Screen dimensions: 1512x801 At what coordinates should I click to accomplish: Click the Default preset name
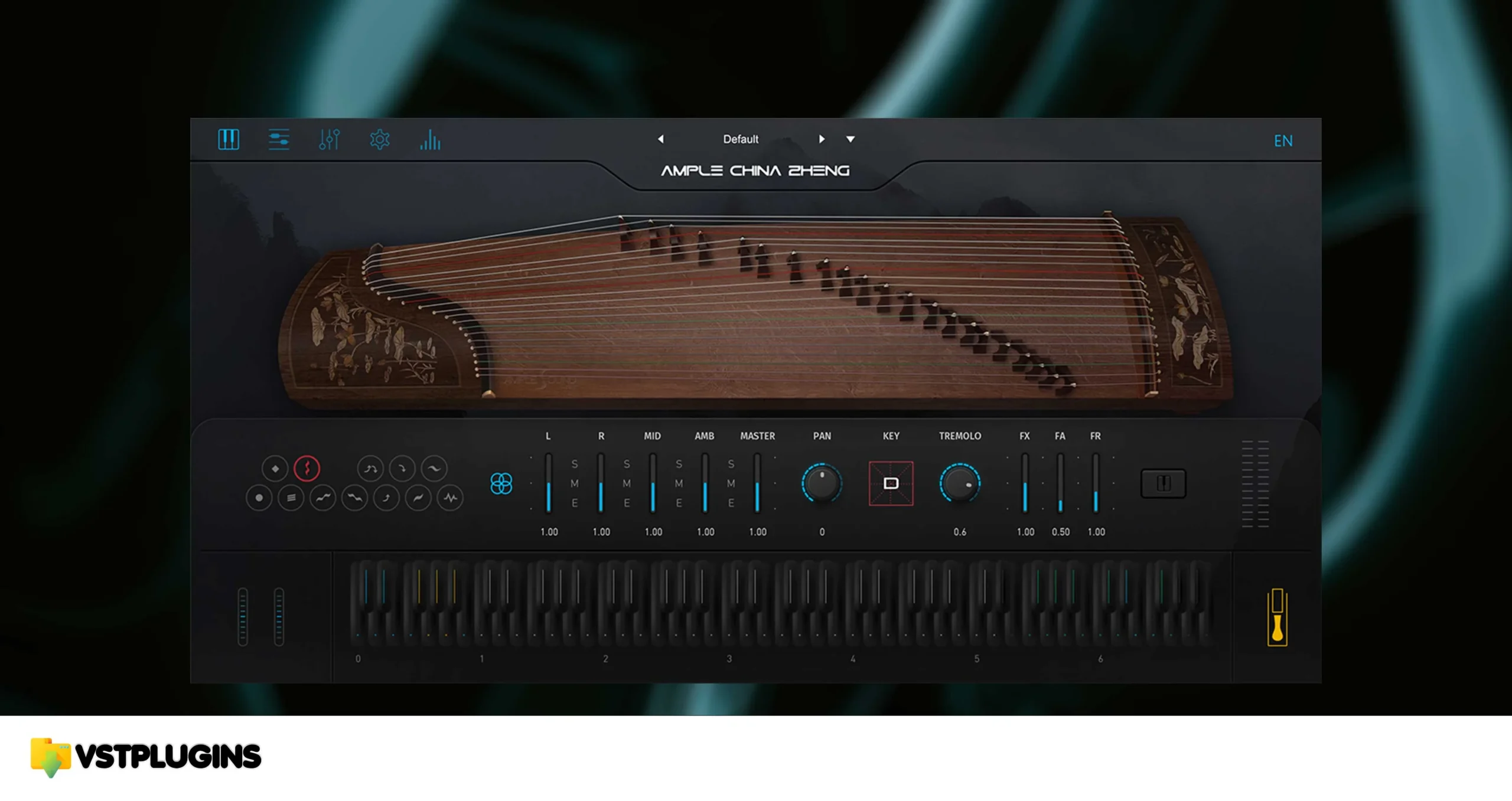pyautogui.click(x=741, y=139)
